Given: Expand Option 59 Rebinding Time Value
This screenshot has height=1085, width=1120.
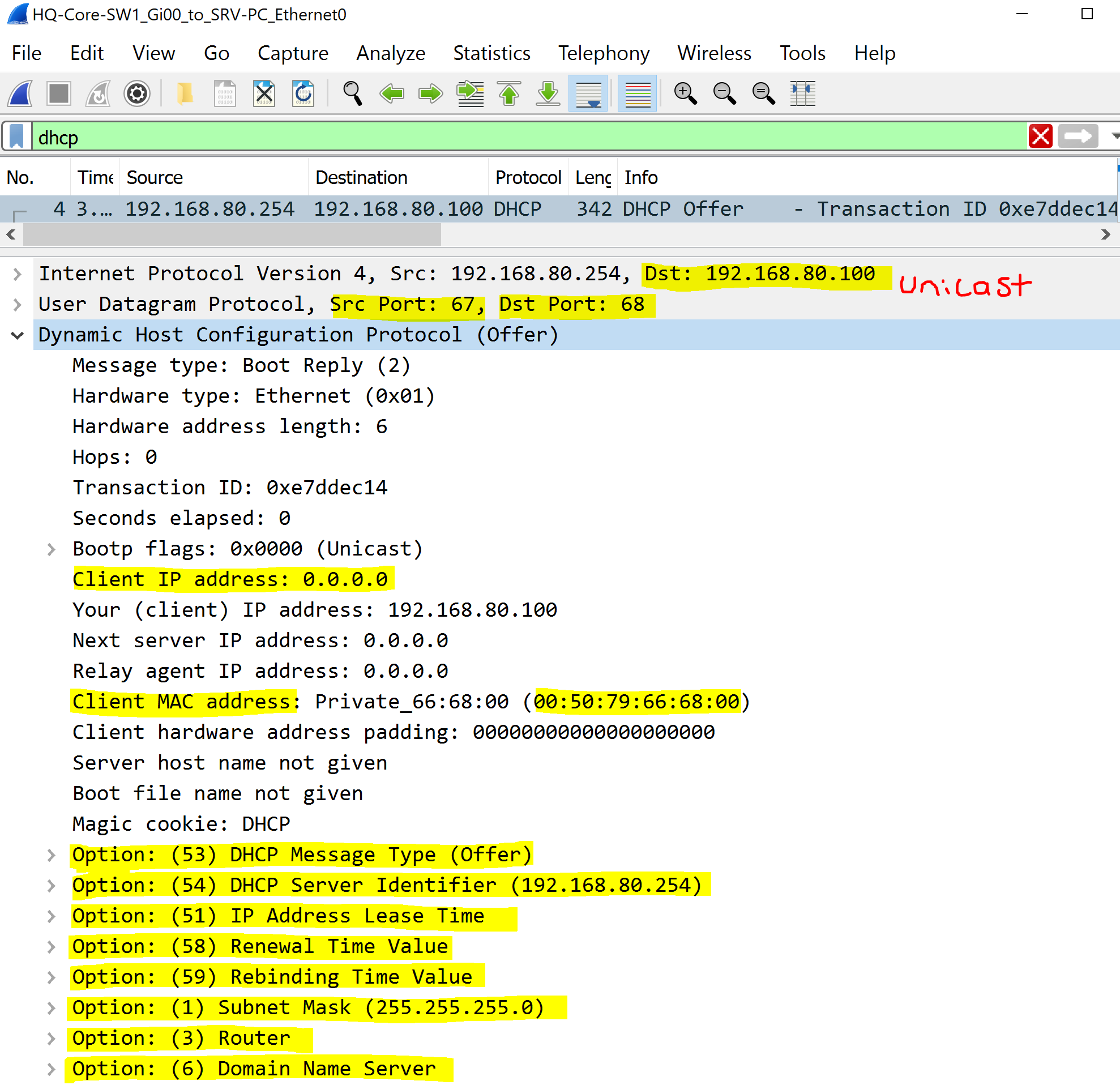Looking at the screenshot, I should 52,977.
